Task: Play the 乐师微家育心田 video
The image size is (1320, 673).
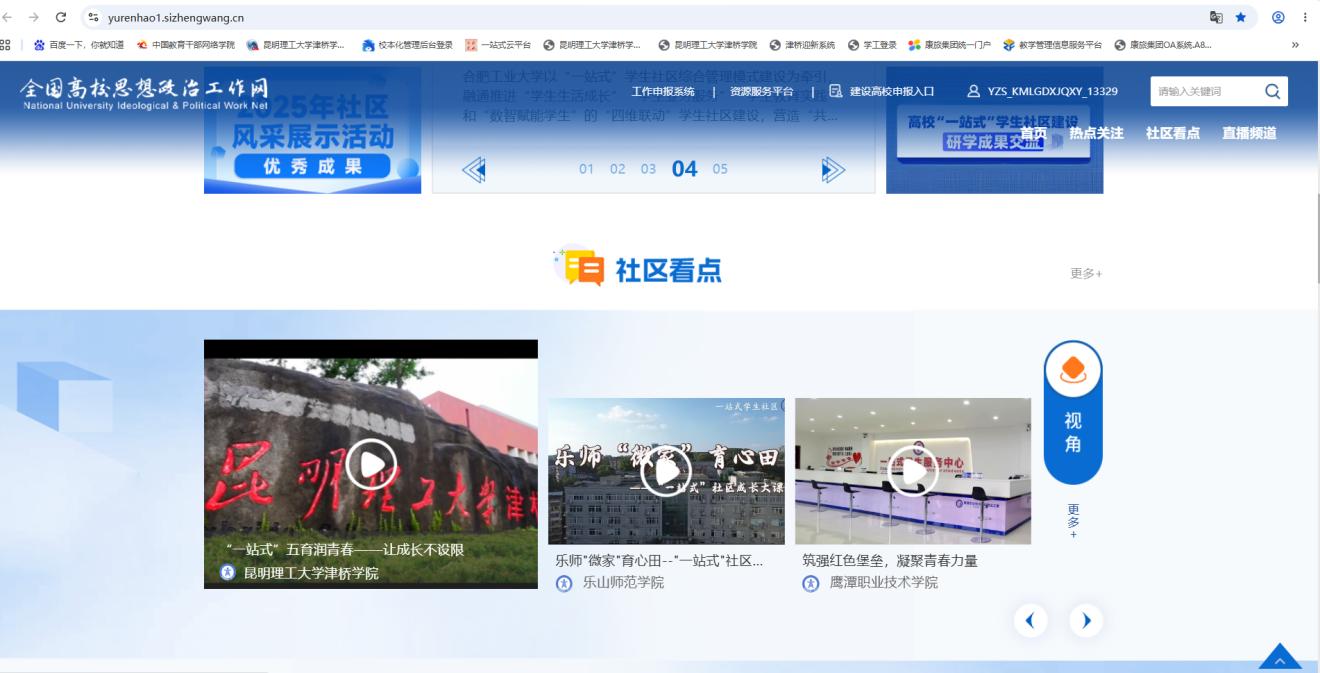Action: [x=666, y=471]
